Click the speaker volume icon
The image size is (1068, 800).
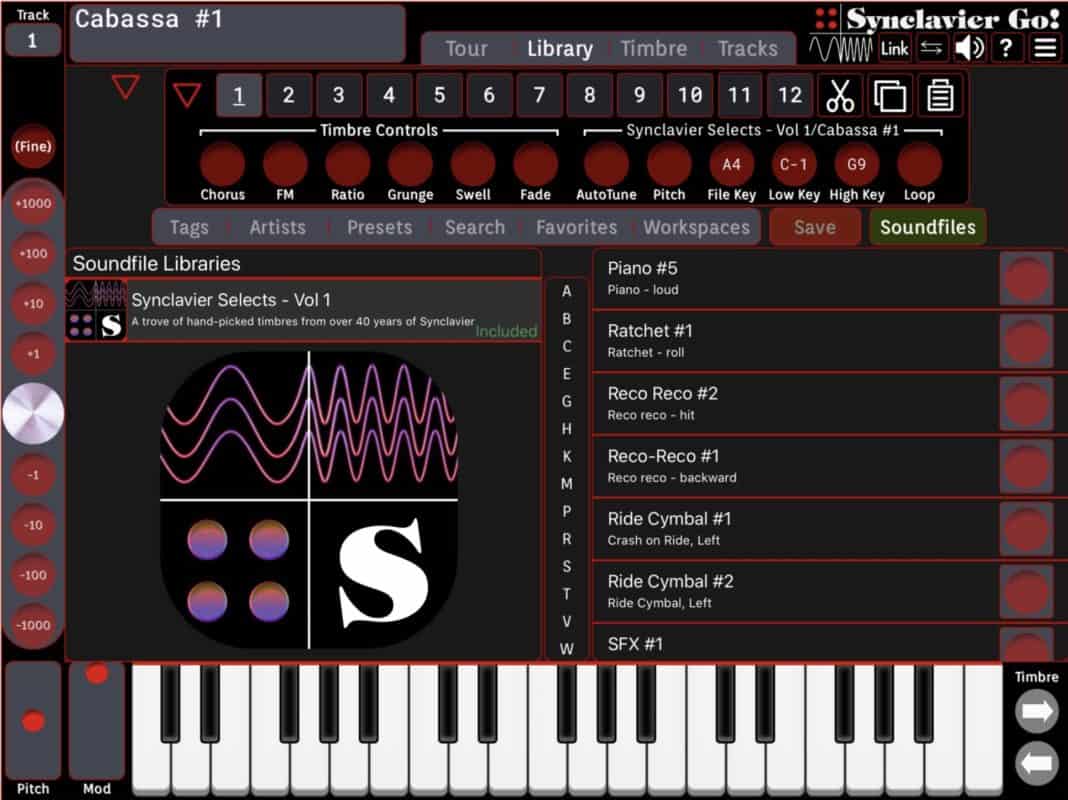(969, 46)
